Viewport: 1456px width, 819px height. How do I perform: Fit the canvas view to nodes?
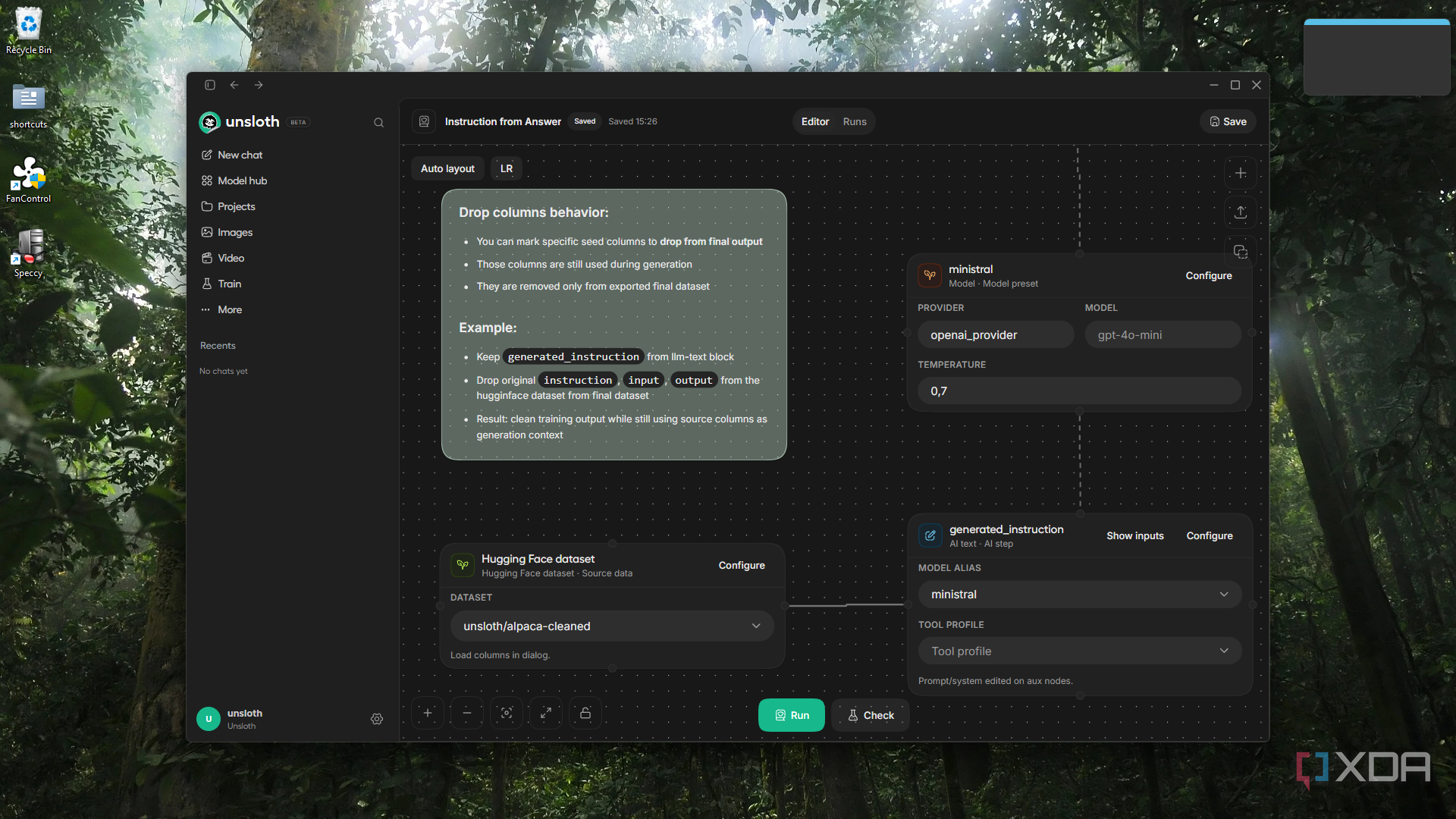(507, 713)
